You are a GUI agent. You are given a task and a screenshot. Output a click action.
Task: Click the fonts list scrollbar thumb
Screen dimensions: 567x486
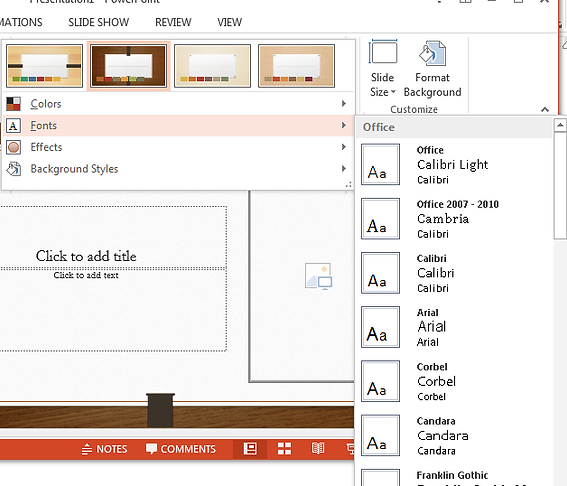click(x=560, y=186)
